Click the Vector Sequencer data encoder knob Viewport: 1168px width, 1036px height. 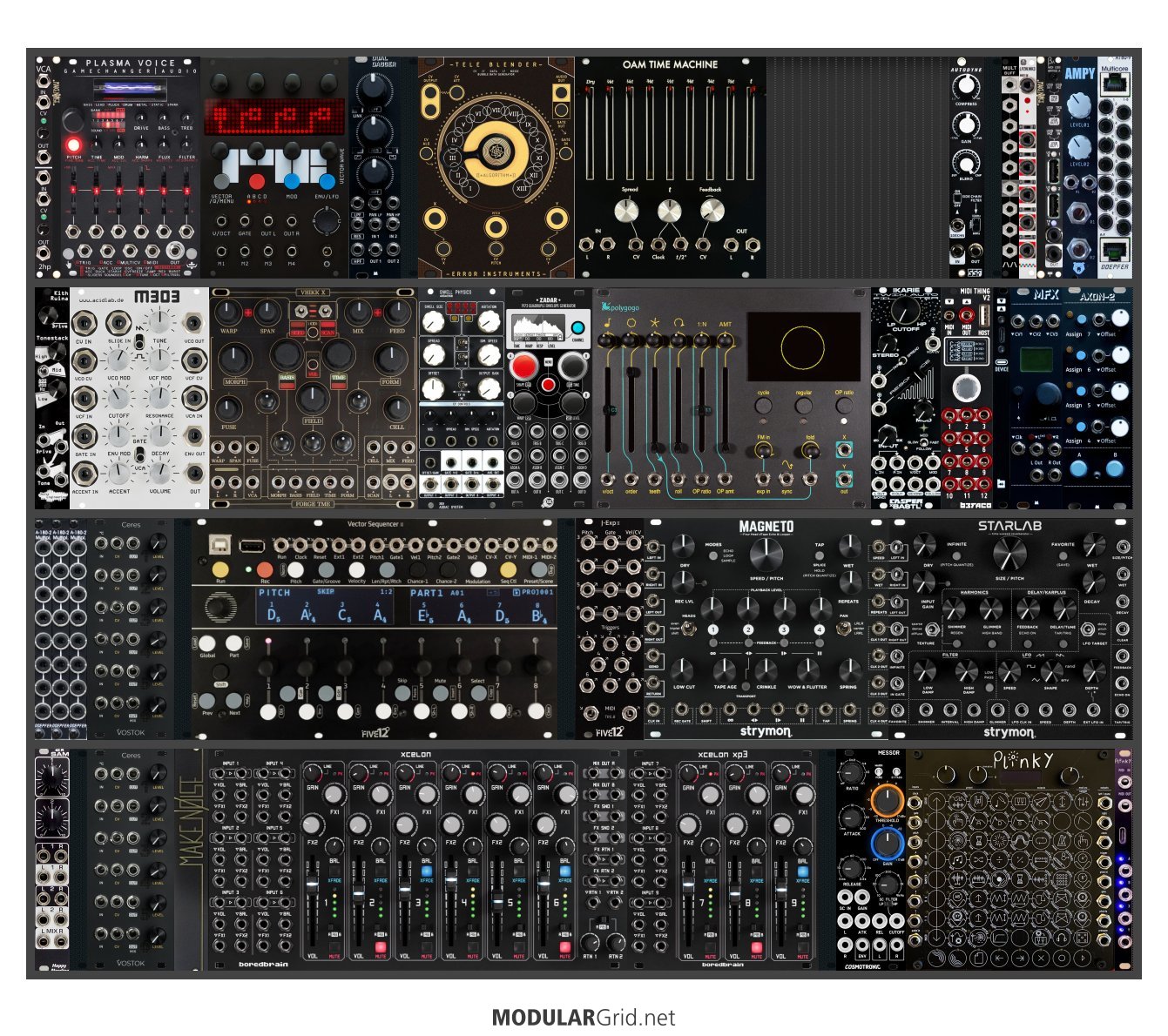pyautogui.click(x=220, y=606)
